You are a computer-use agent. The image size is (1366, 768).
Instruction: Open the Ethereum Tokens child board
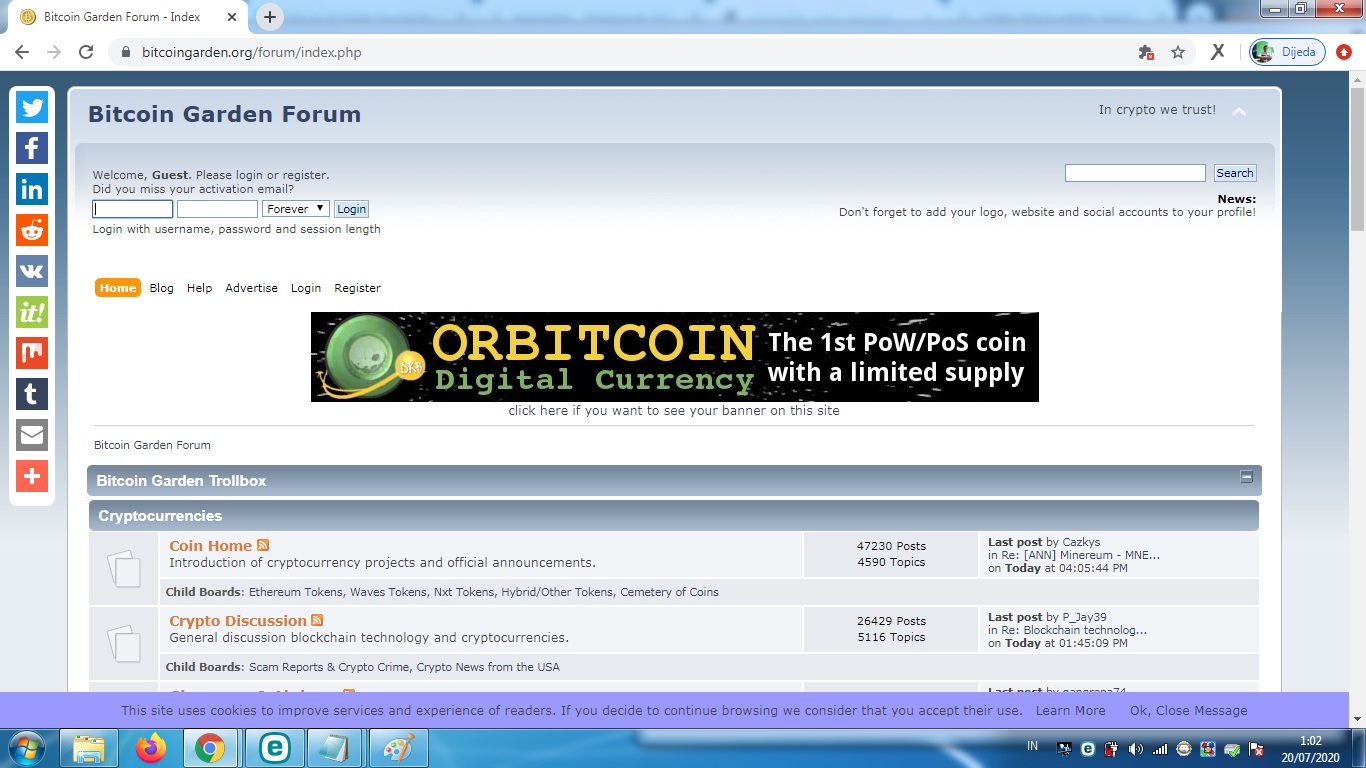click(x=296, y=592)
